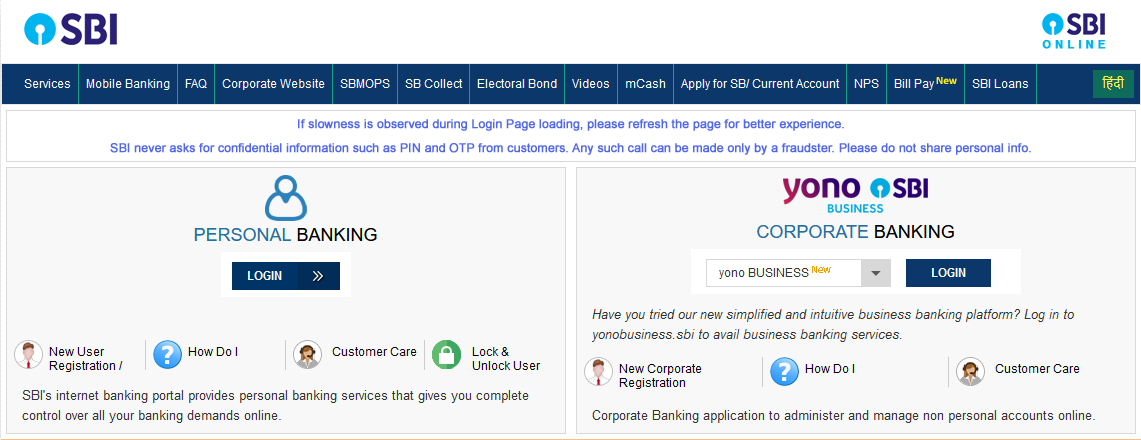Open SB Collect in the navigation bar
Image resolution: width=1141 pixels, height=440 pixels.
click(434, 84)
